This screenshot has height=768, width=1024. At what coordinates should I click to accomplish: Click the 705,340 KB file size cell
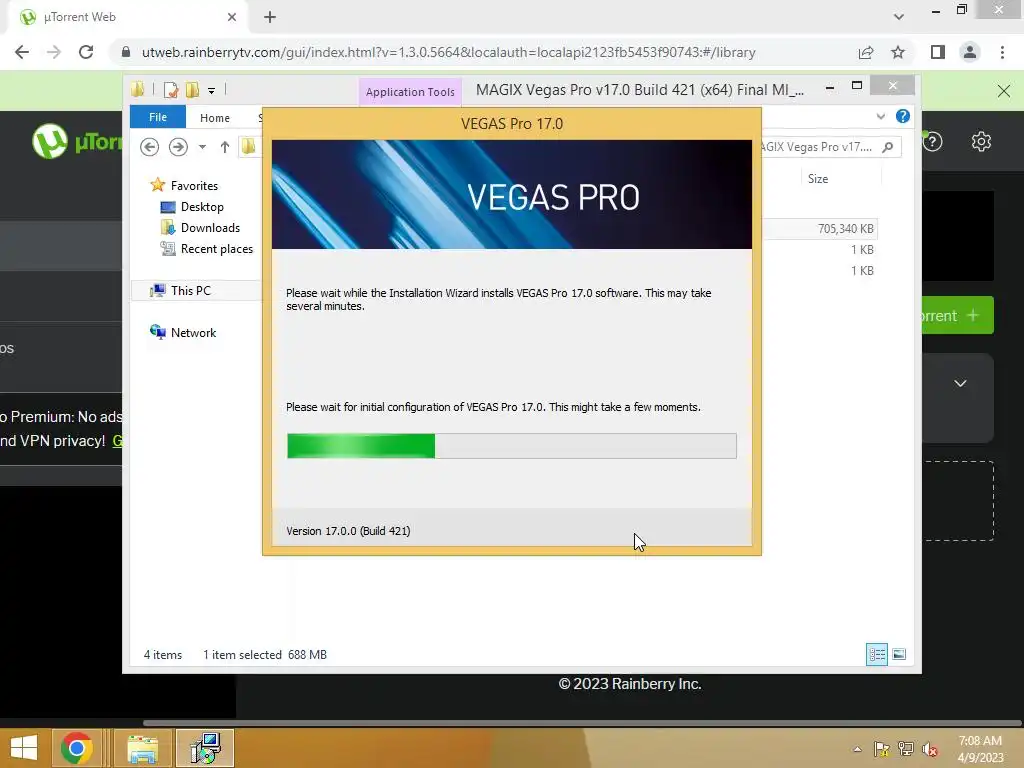pos(846,229)
